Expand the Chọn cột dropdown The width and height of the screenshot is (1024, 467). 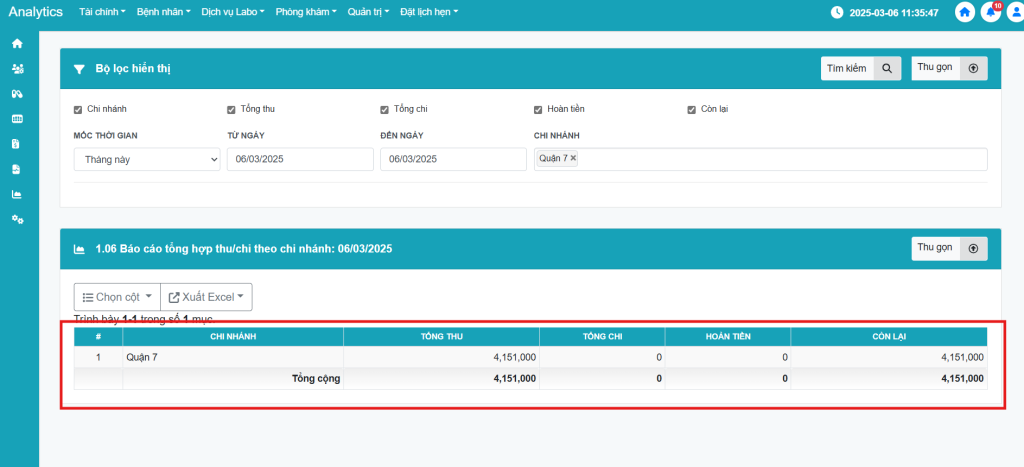coord(116,297)
